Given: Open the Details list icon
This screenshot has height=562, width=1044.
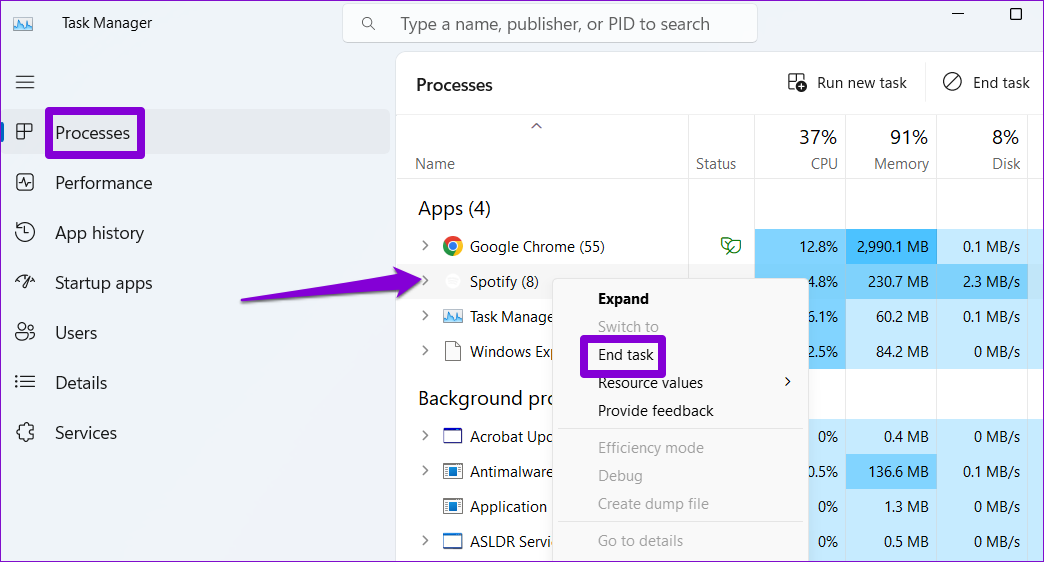Looking at the screenshot, I should click(x=25, y=382).
